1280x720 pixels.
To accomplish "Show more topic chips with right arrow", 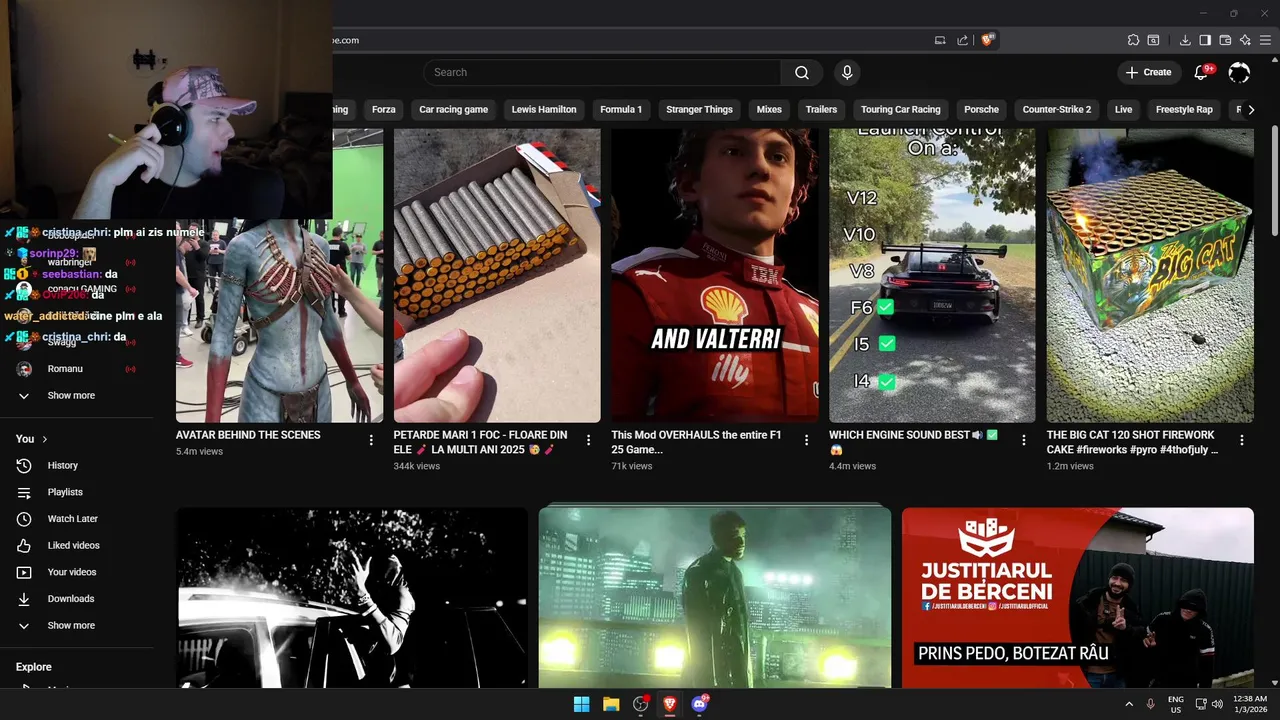I will pos(1251,109).
